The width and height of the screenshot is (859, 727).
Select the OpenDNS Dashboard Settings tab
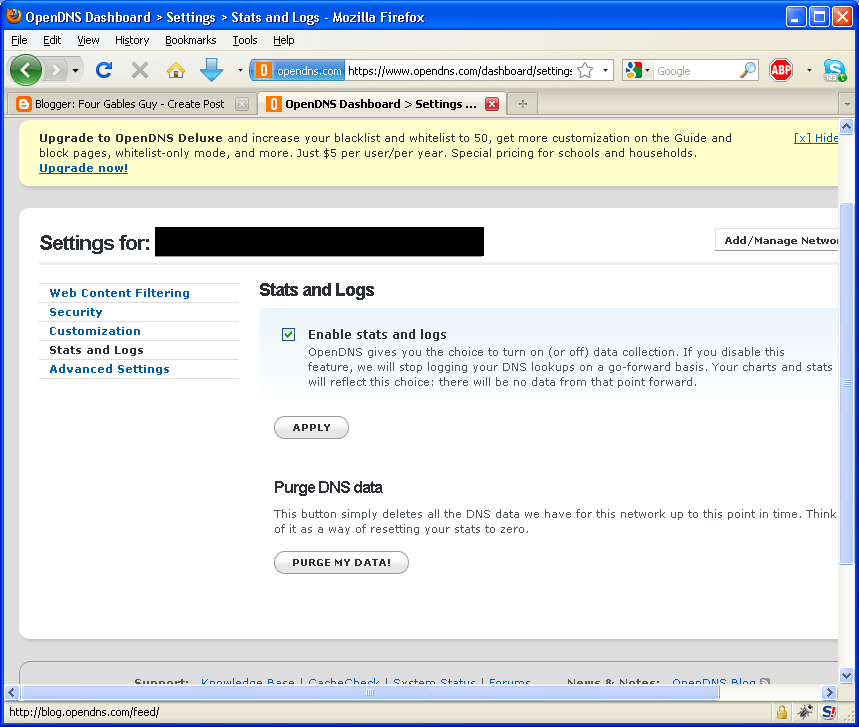[382, 104]
